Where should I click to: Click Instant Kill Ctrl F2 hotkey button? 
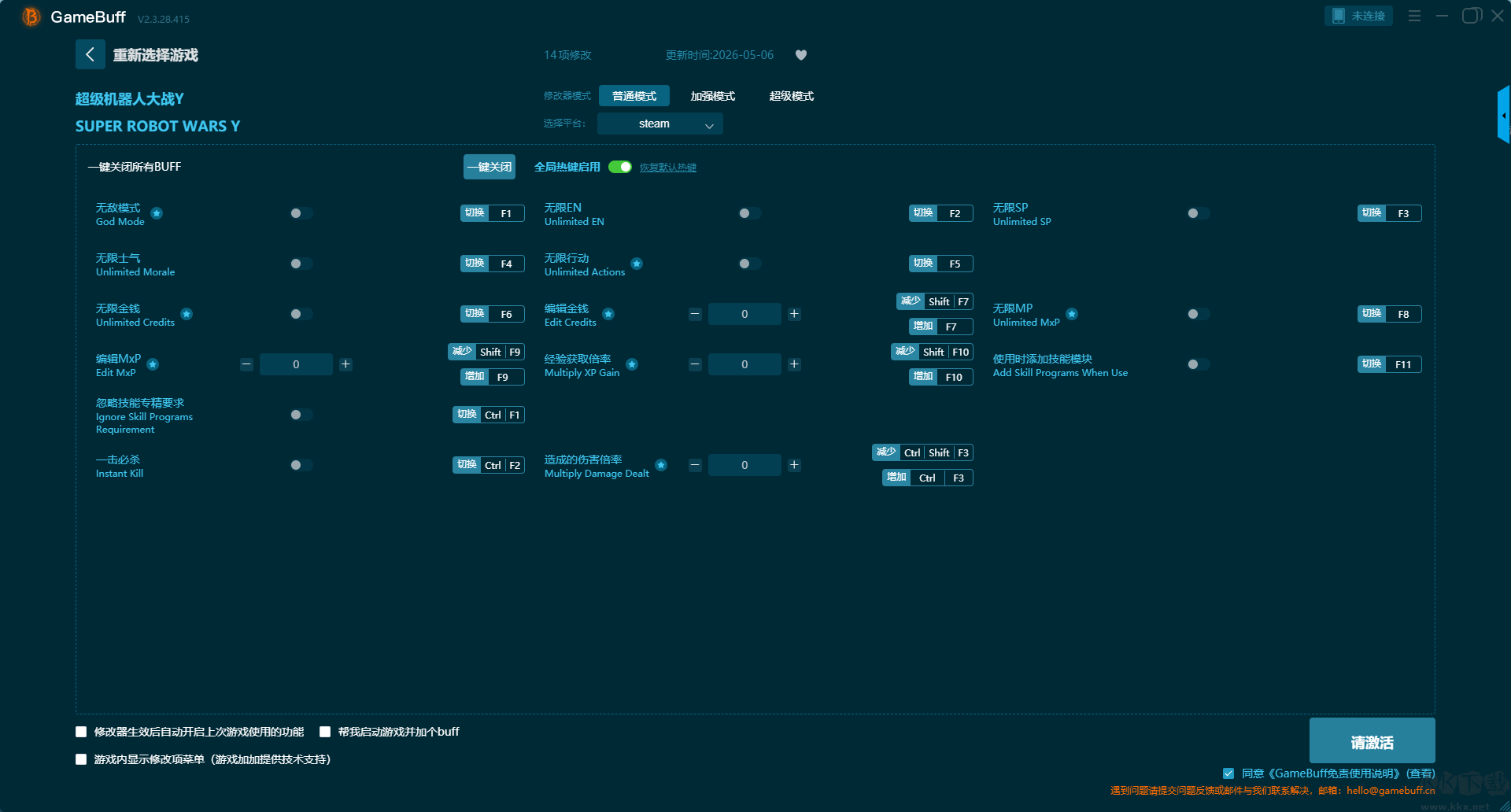pos(489,465)
